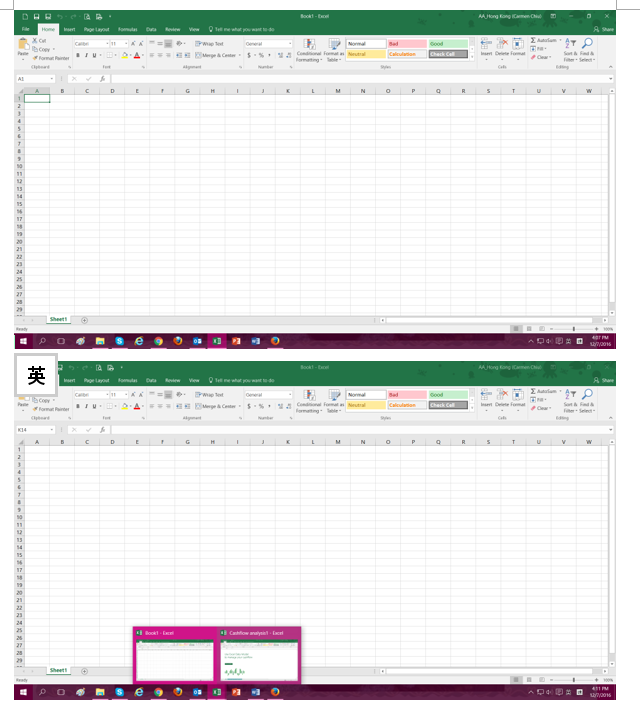
Task: Click the Percent Style icon in upper Excel window
Action: point(261,55)
